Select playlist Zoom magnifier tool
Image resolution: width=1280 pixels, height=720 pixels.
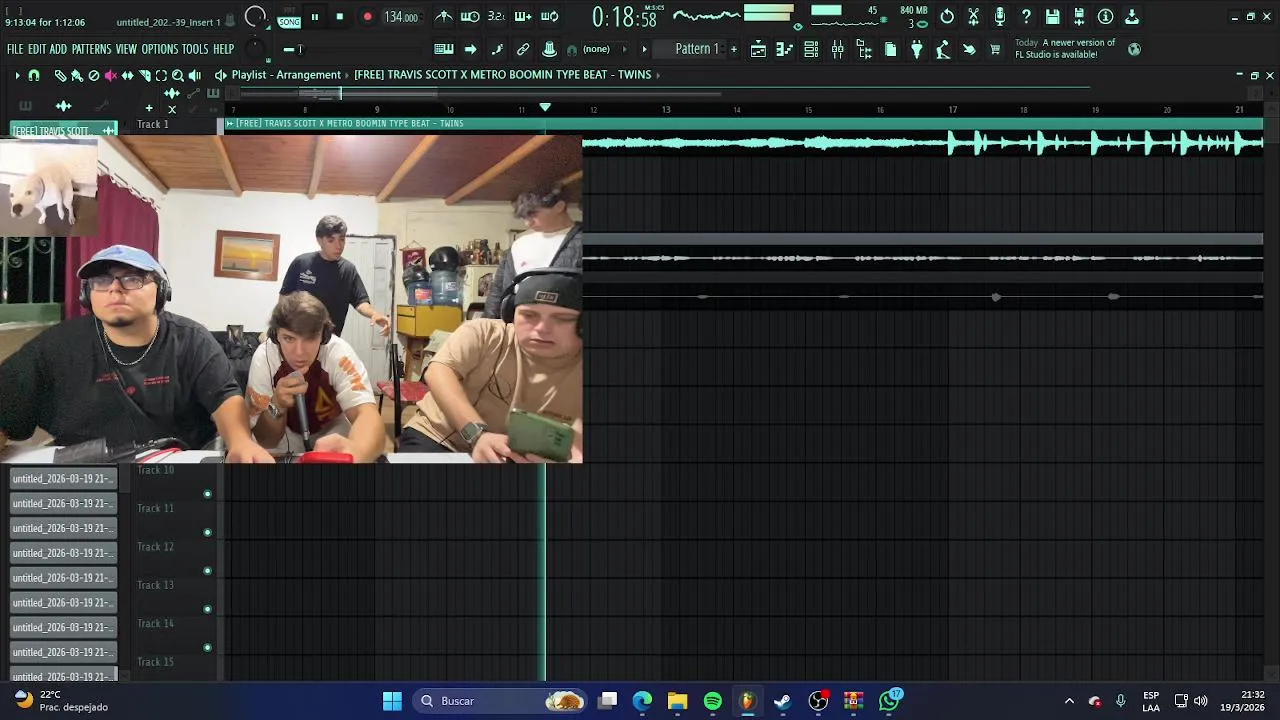[x=178, y=75]
